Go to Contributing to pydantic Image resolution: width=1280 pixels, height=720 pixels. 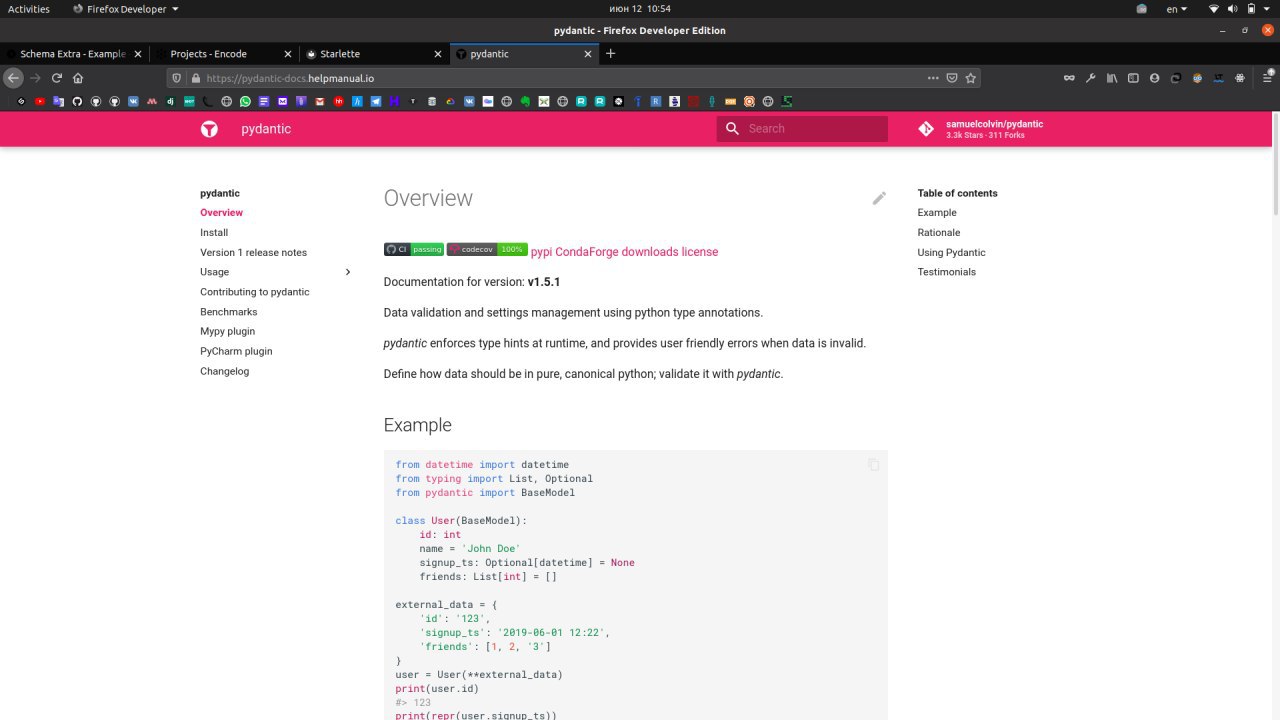coord(255,292)
